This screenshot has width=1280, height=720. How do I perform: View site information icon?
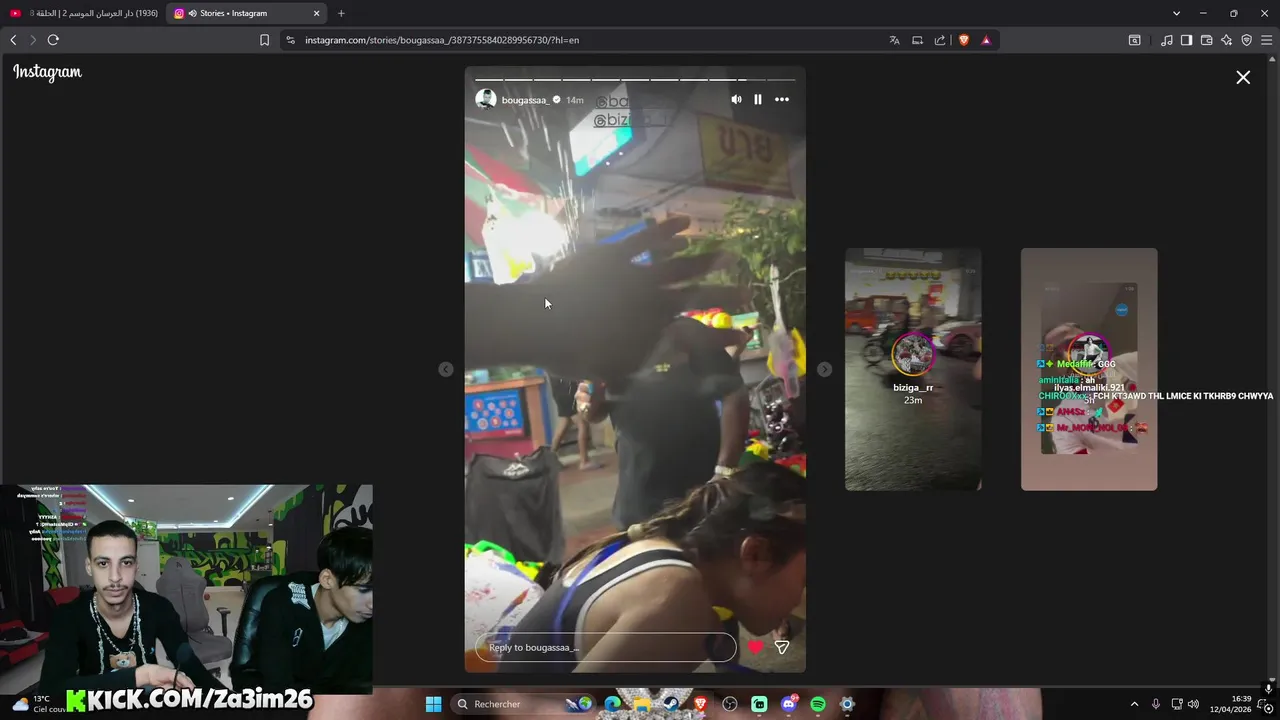pos(290,40)
